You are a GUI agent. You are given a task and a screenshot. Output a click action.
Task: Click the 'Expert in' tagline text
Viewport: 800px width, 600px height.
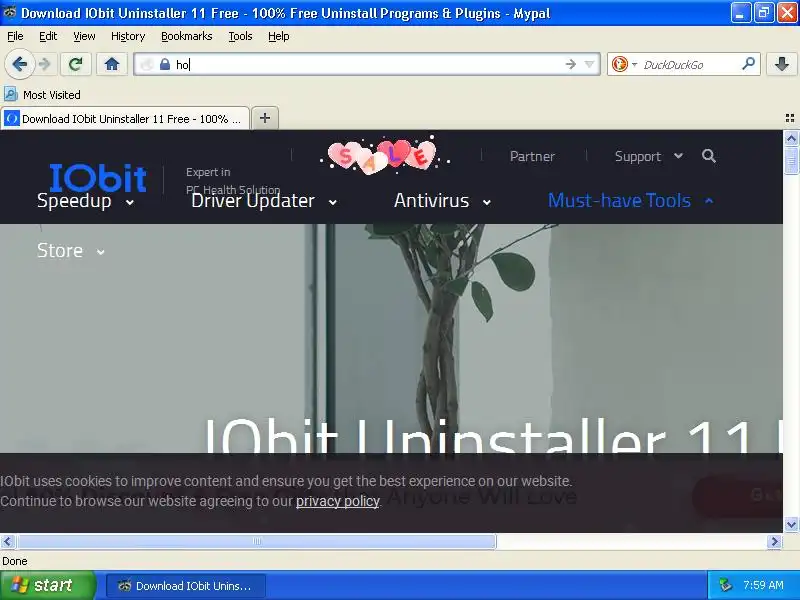pos(208,172)
